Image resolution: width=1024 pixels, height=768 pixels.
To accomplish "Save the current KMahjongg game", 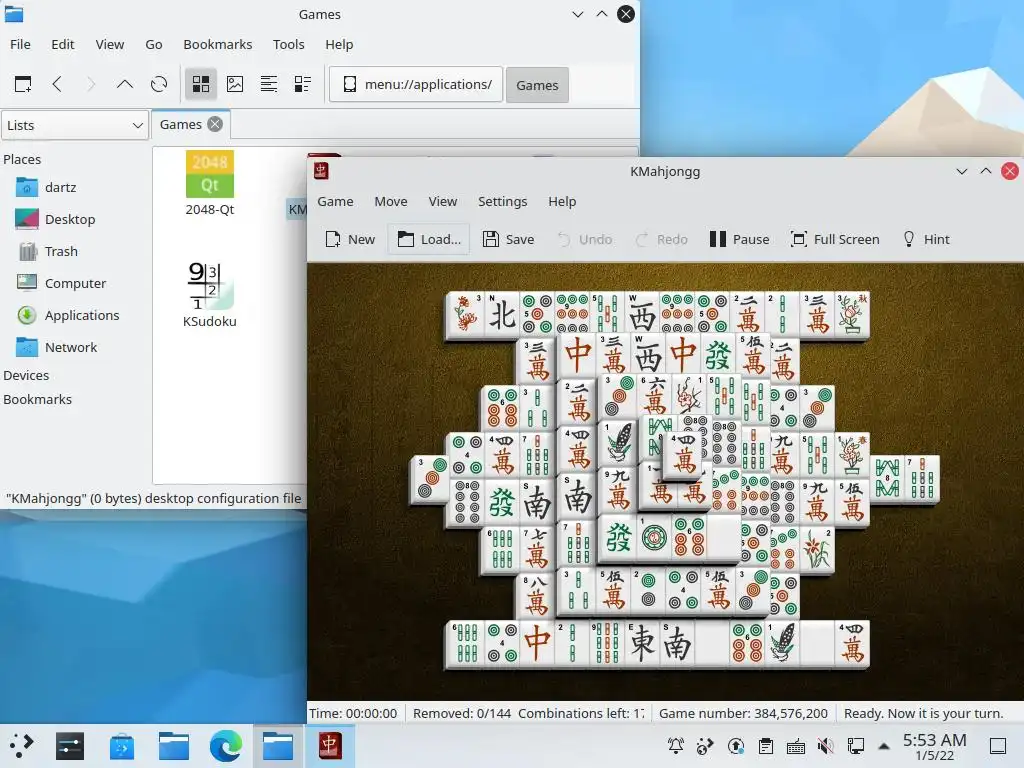I will click(509, 239).
